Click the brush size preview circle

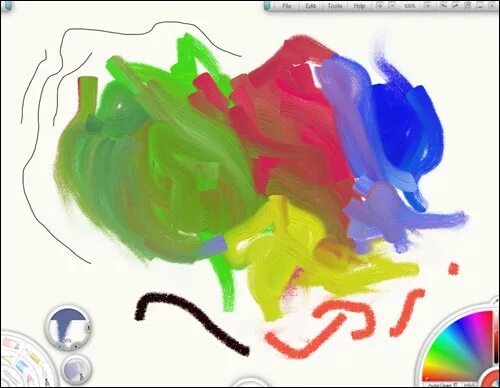pyautogui.click(x=68, y=327)
